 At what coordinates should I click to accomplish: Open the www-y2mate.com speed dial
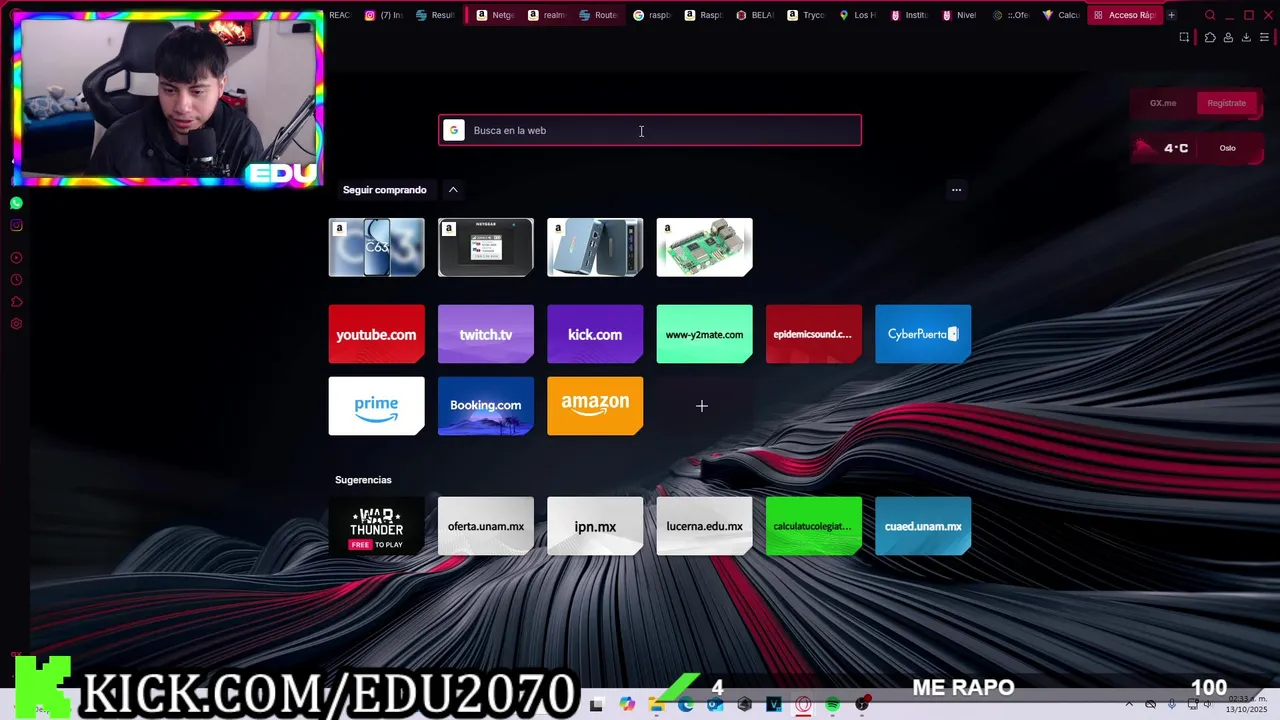click(x=704, y=334)
